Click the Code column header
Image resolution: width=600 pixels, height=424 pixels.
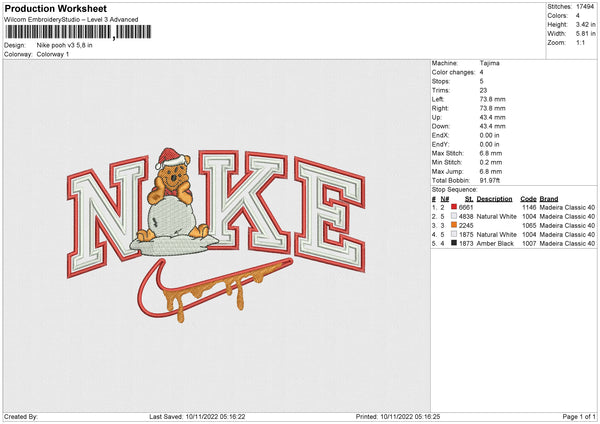[528, 198]
